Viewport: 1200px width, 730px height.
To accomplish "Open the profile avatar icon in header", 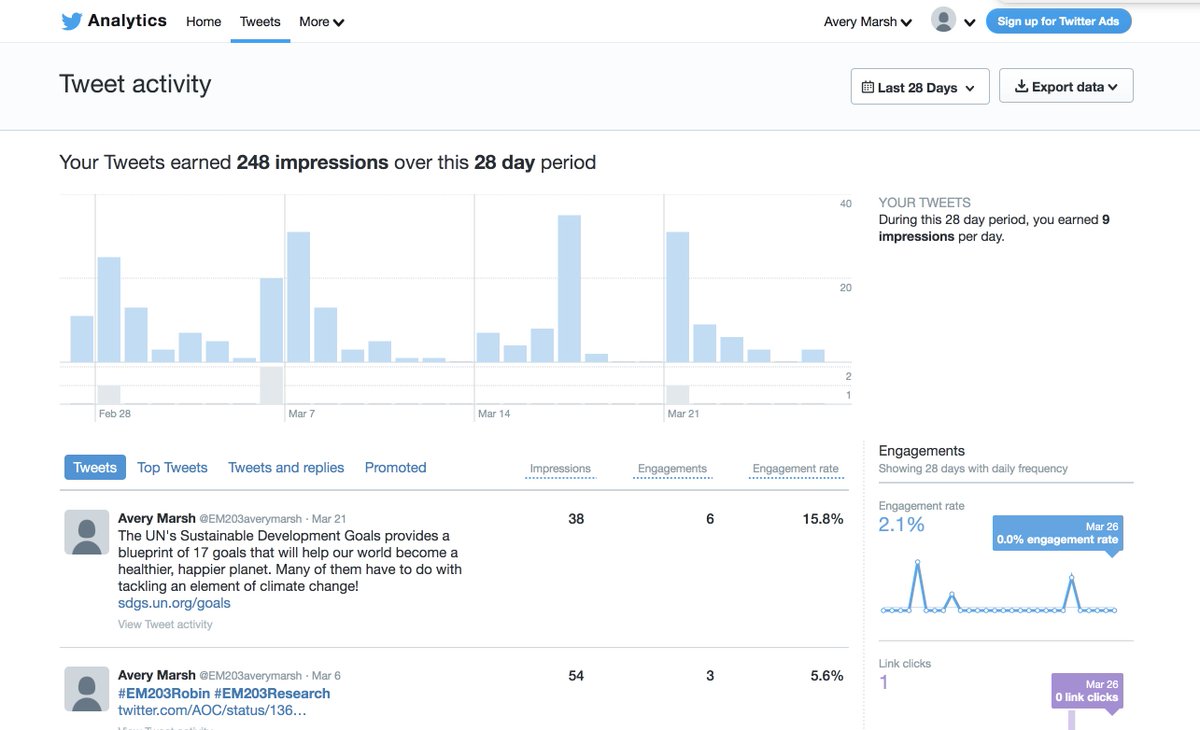I will pyautogui.click(x=943, y=20).
